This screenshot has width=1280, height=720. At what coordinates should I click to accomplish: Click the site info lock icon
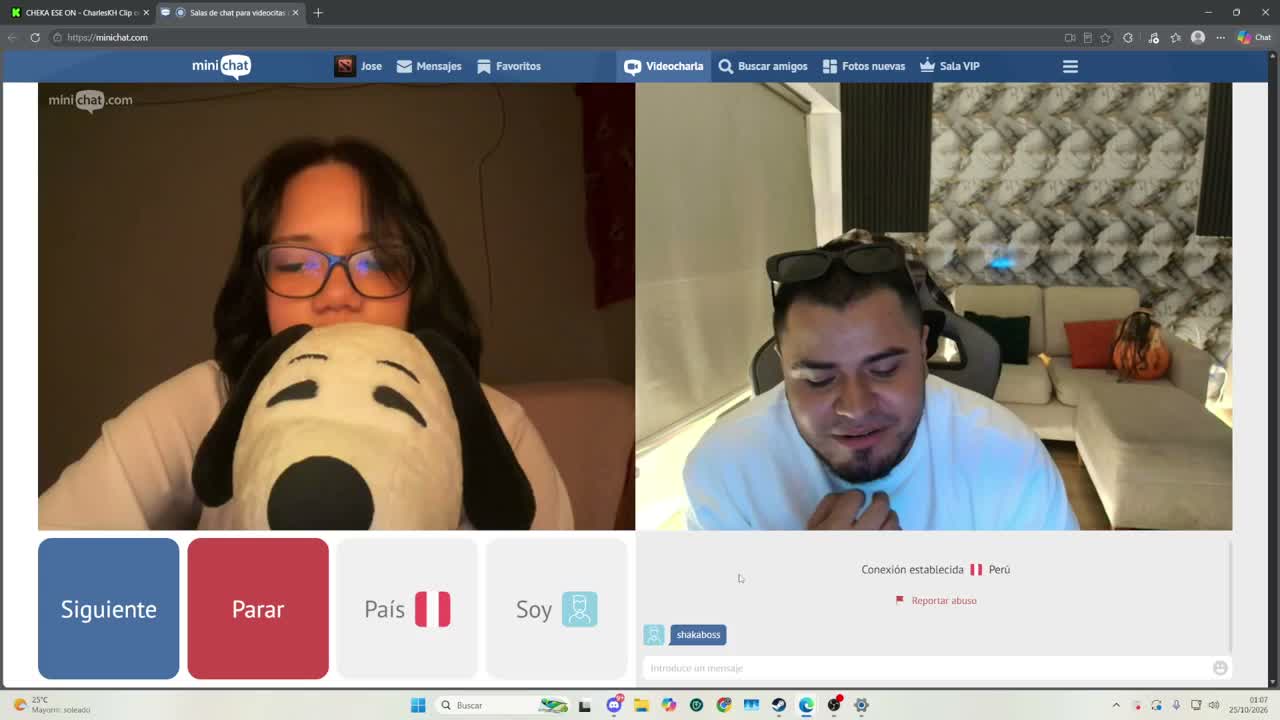click(58, 37)
